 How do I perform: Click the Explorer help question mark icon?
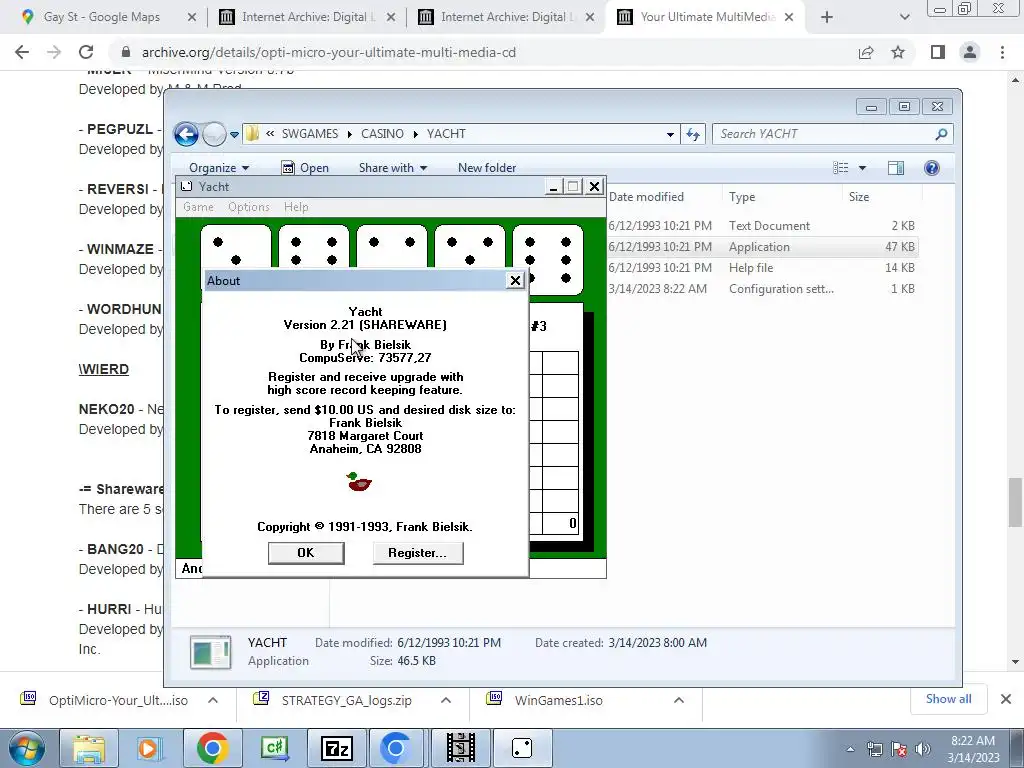[932, 168]
